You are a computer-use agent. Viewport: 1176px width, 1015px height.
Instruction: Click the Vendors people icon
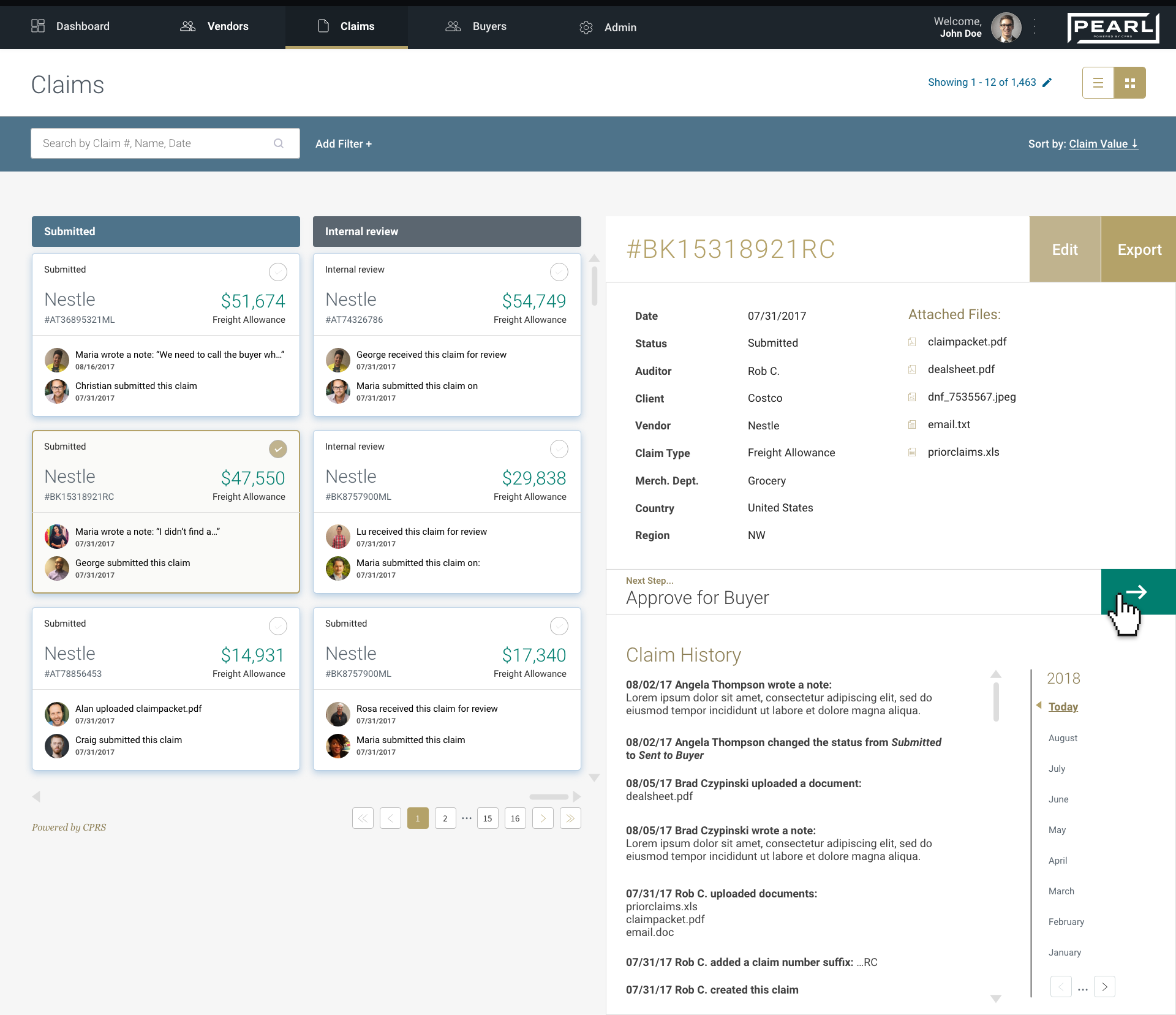(x=187, y=26)
